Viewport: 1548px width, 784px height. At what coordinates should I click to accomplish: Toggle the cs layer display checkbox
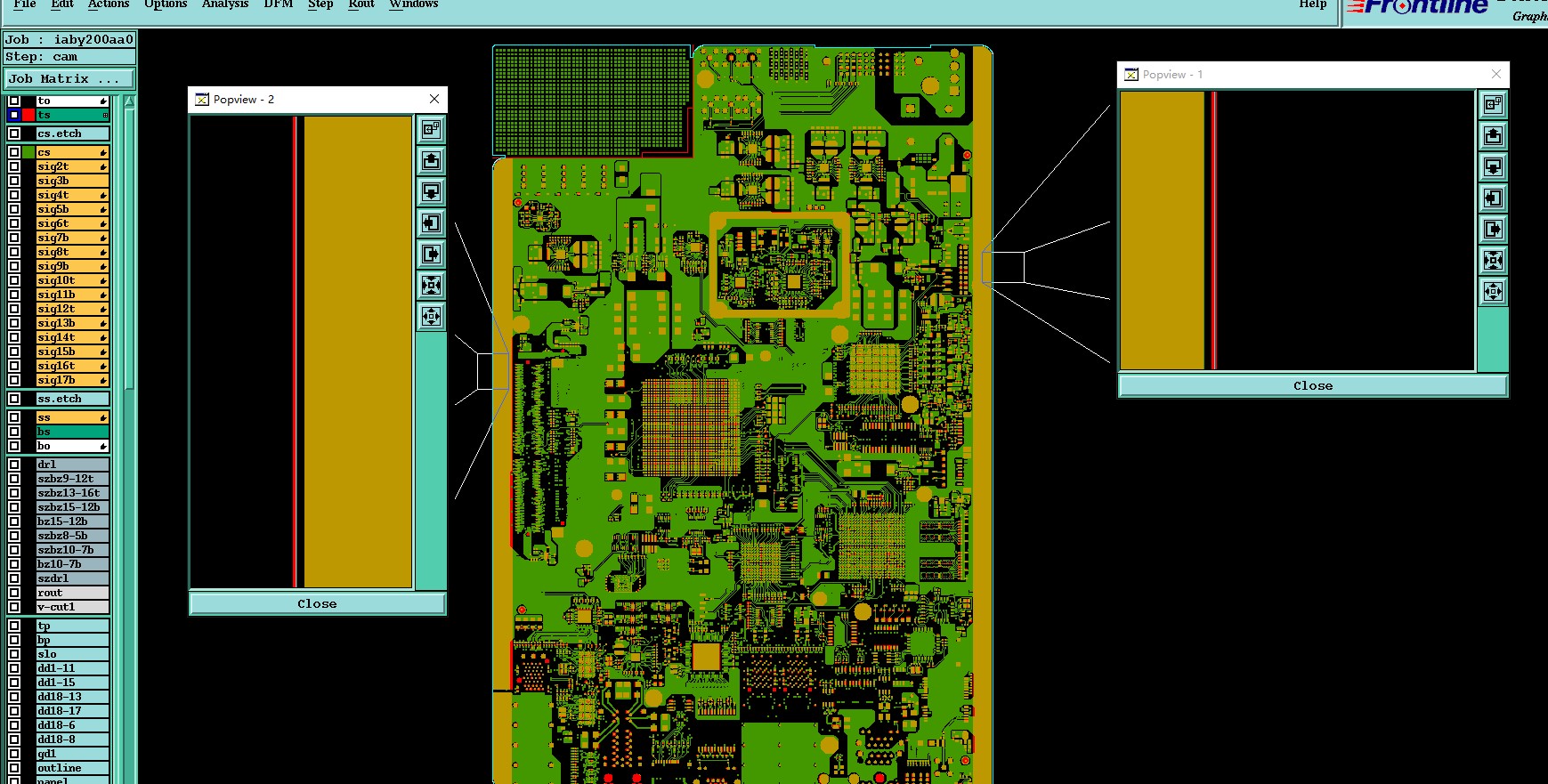tap(14, 152)
